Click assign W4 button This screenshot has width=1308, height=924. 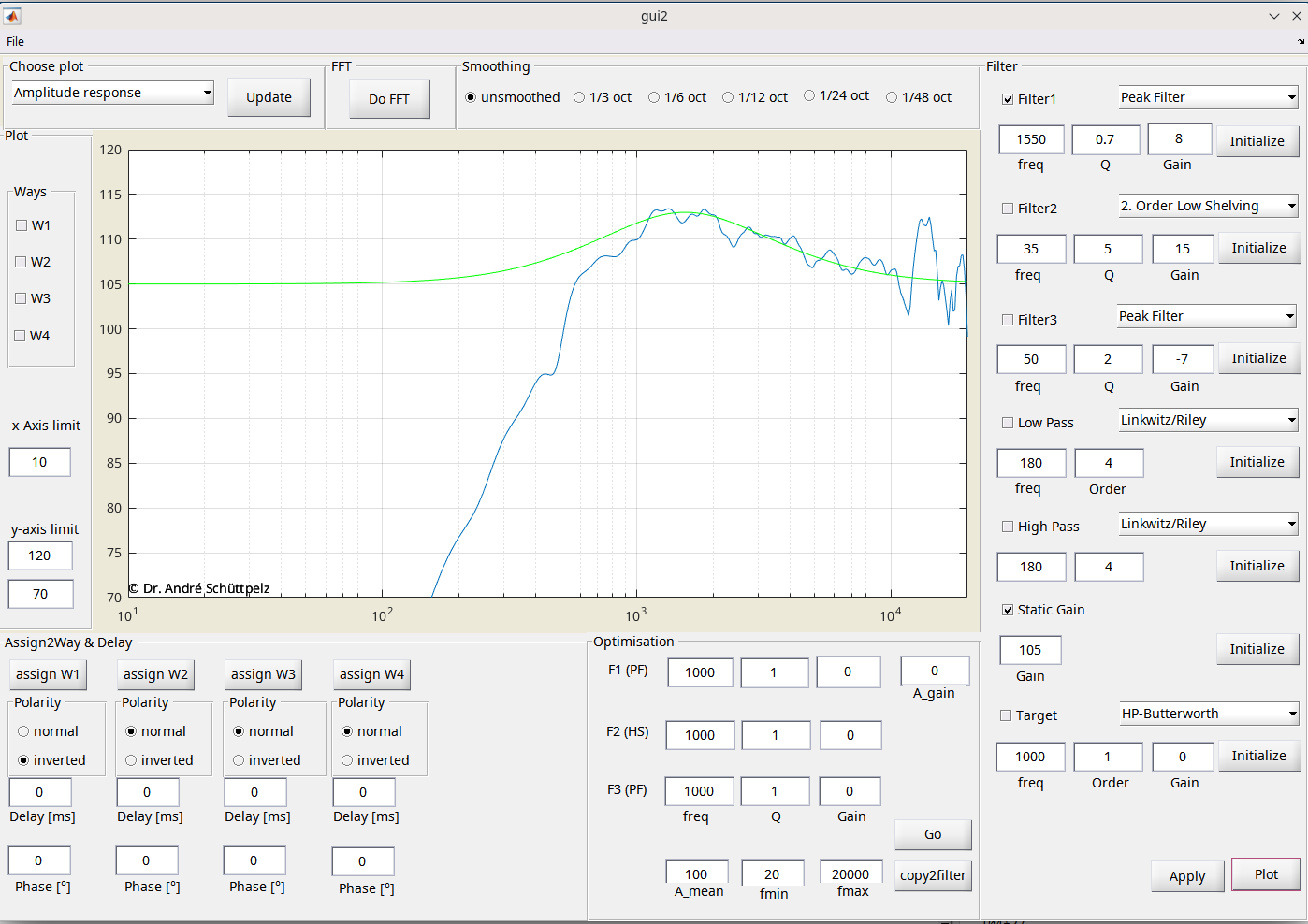click(x=371, y=674)
